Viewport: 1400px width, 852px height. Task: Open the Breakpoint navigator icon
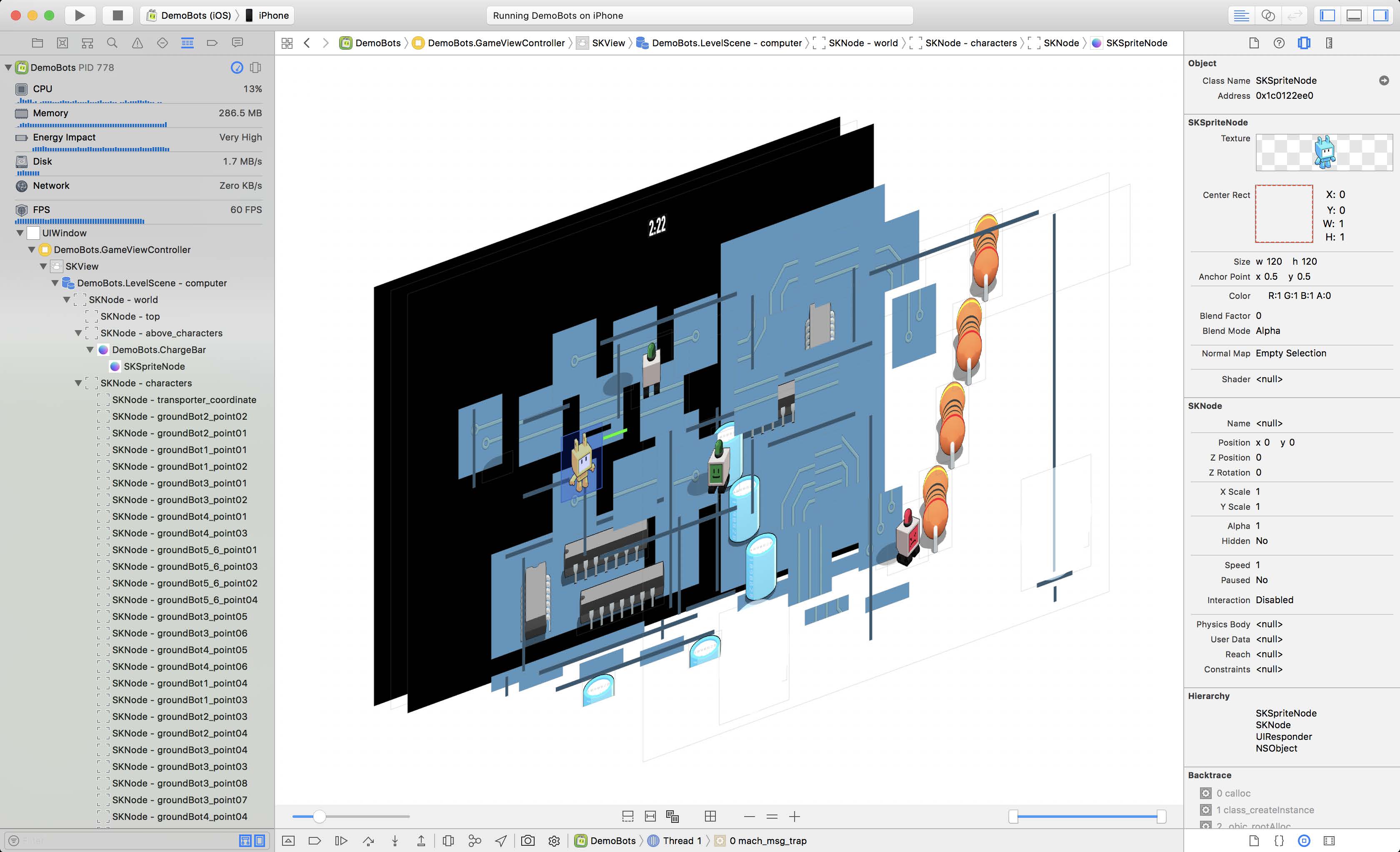212,43
